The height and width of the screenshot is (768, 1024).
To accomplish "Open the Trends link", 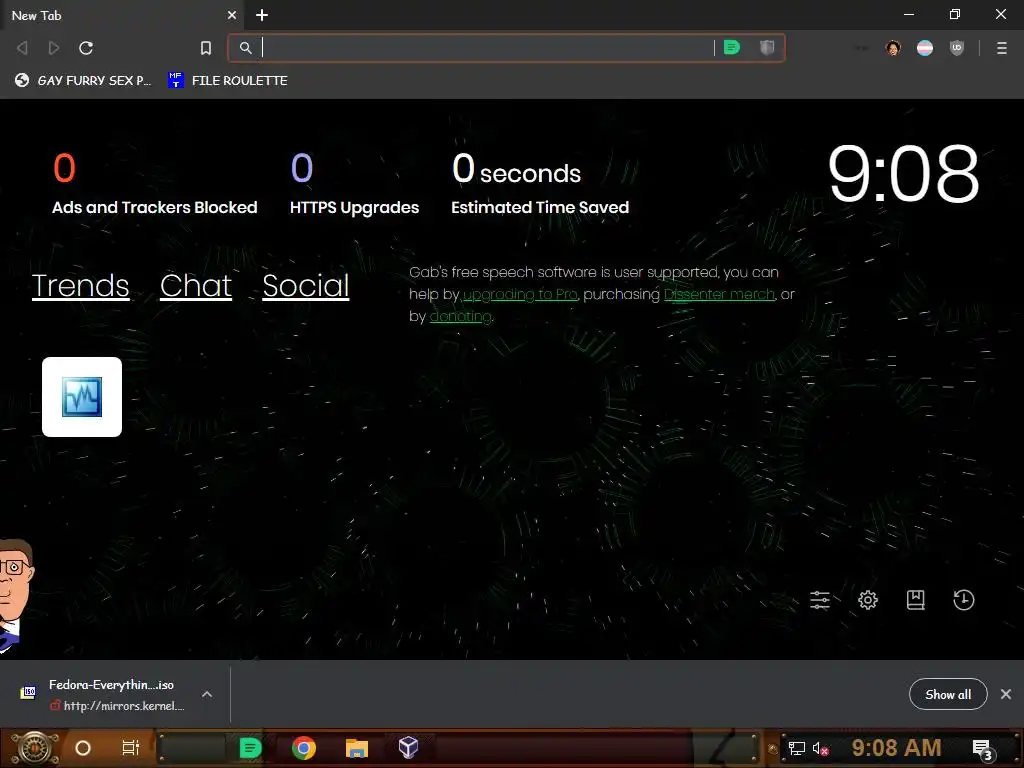I will (80, 286).
